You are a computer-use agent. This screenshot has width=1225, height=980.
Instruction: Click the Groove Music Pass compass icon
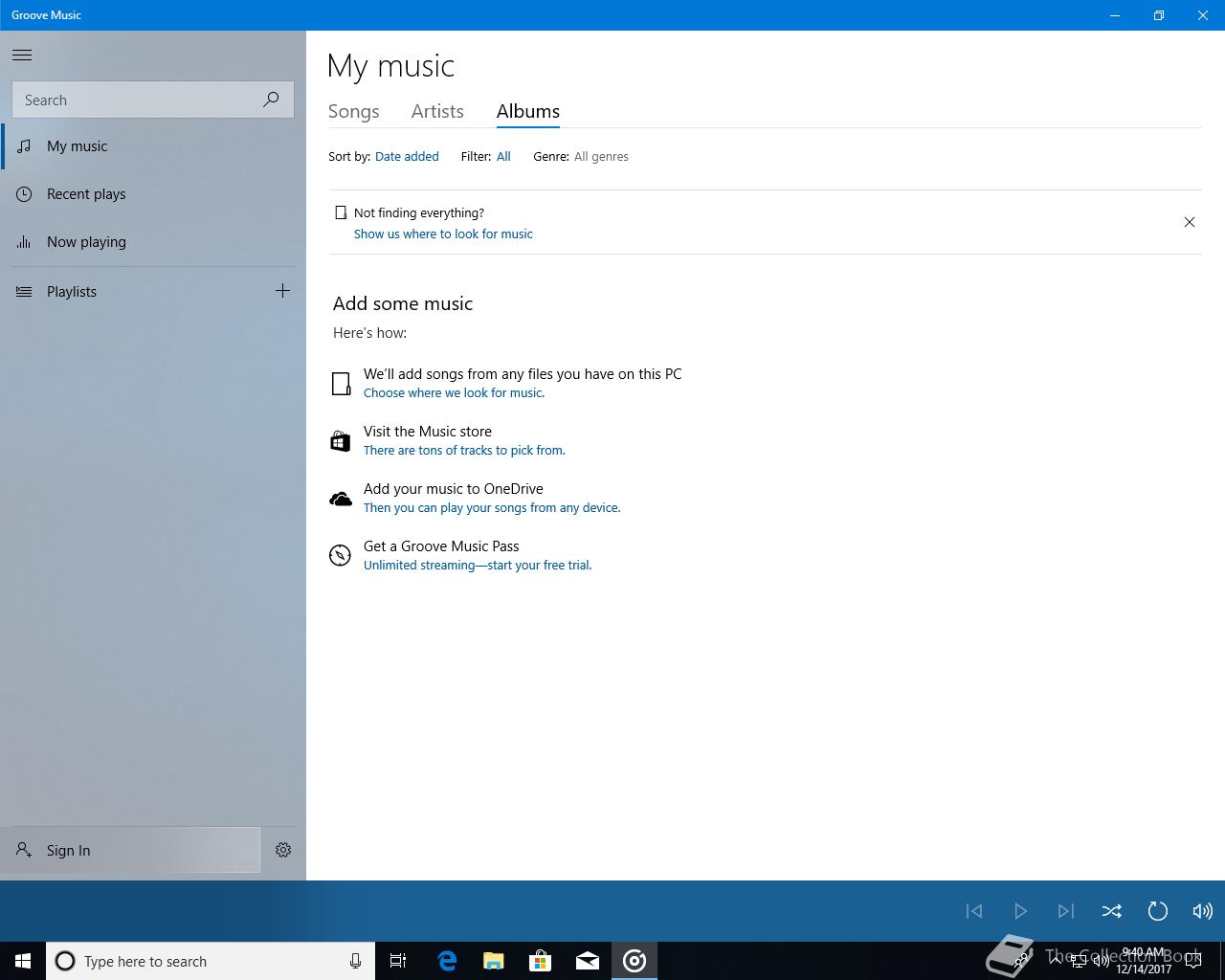[340, 555]
